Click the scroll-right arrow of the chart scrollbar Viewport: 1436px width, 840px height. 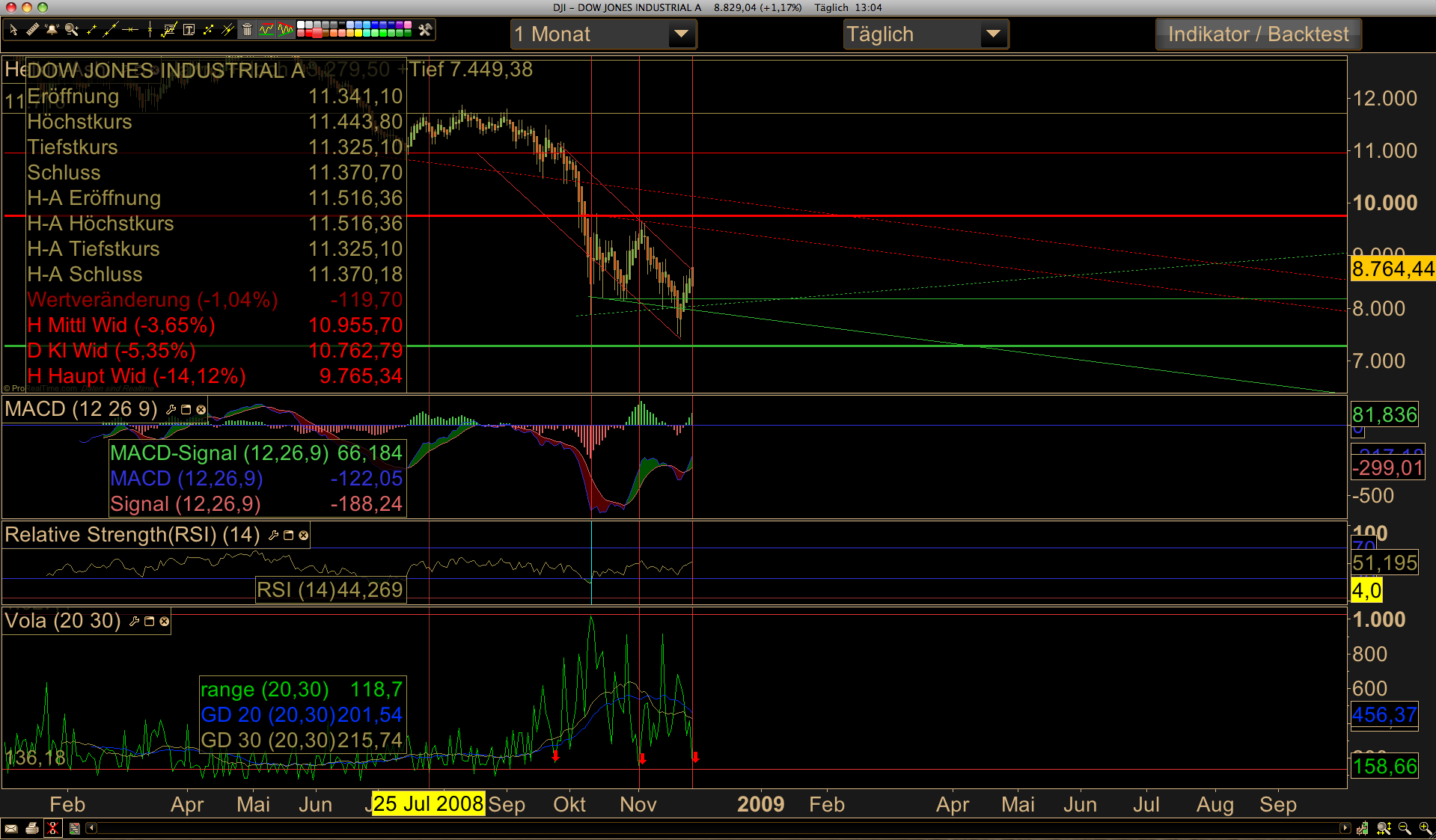click(x=1345, y=828)
